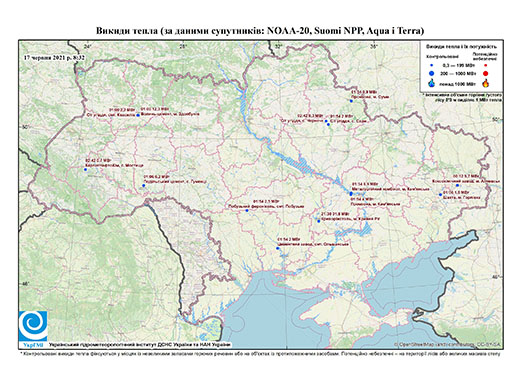Click the Побузький феронікель, смт. Побузьке label
The width and height of the screenshot is (520, 368).
[266, 206]
